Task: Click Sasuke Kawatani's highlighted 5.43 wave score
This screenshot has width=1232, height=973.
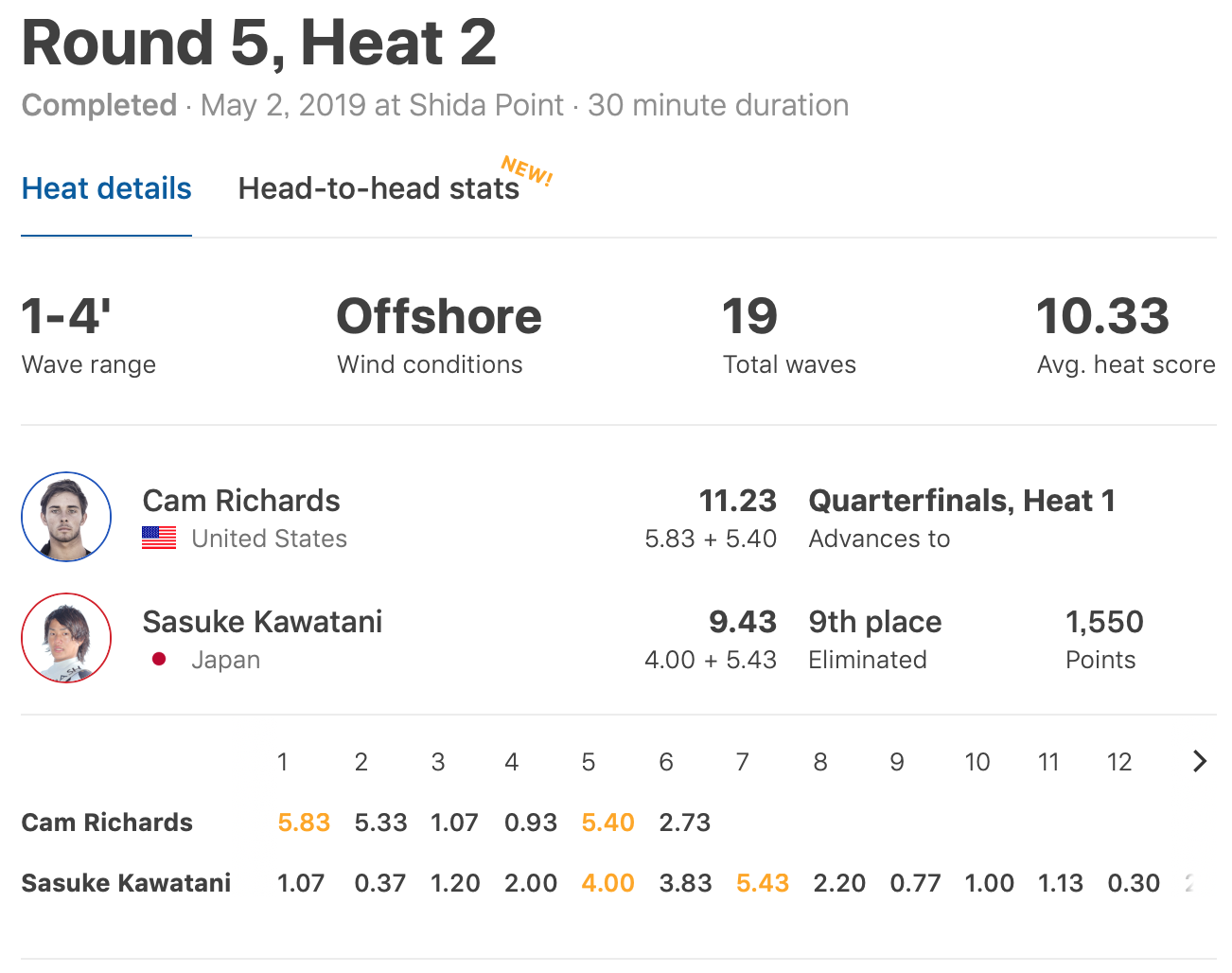Action: point(763,883)
